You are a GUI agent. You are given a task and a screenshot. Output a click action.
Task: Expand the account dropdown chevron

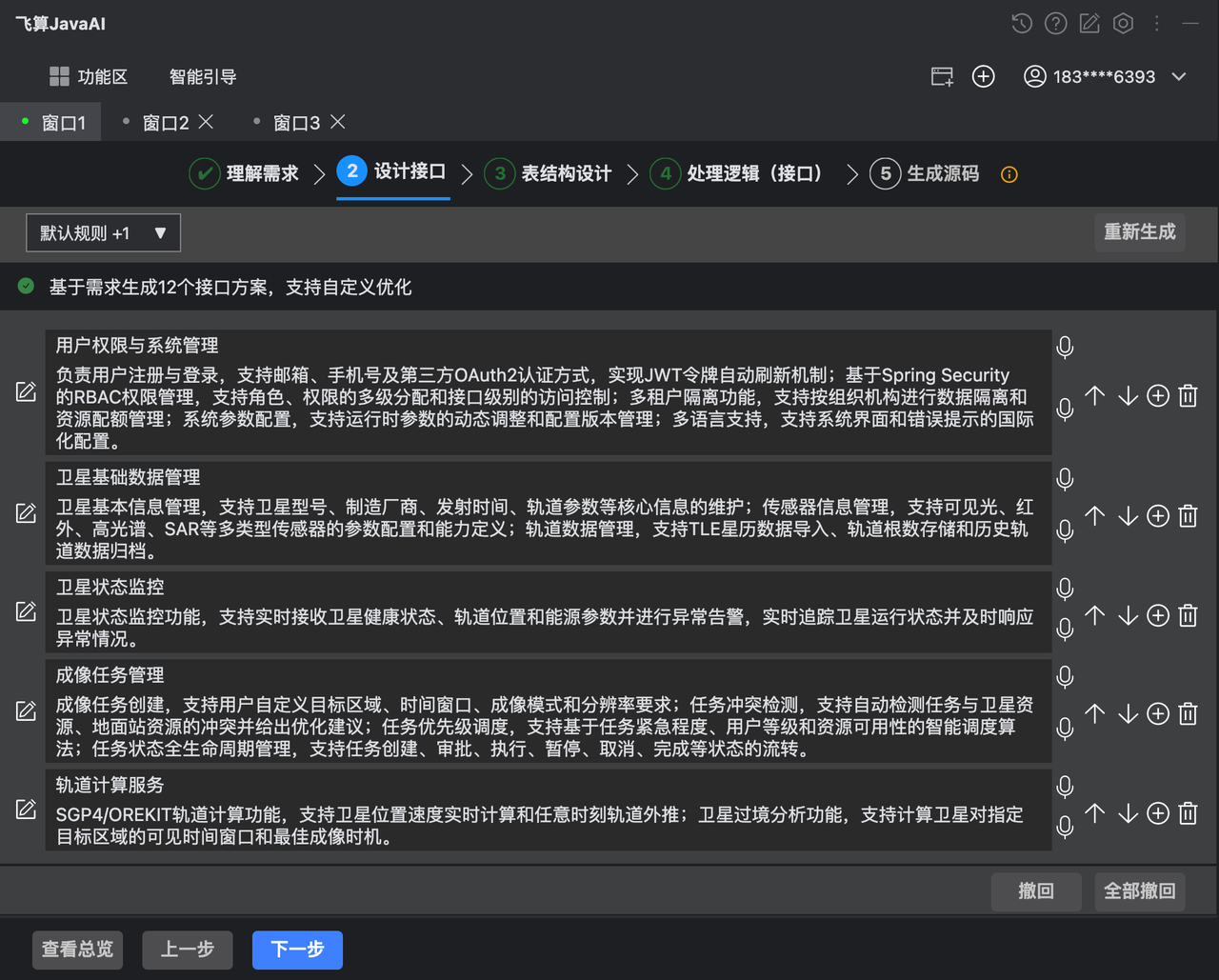coord(1179,77)
